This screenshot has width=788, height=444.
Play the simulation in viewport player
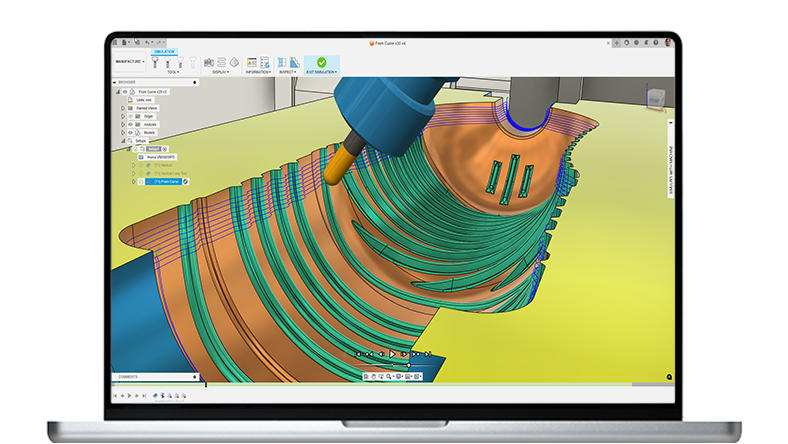coord(392,354)
